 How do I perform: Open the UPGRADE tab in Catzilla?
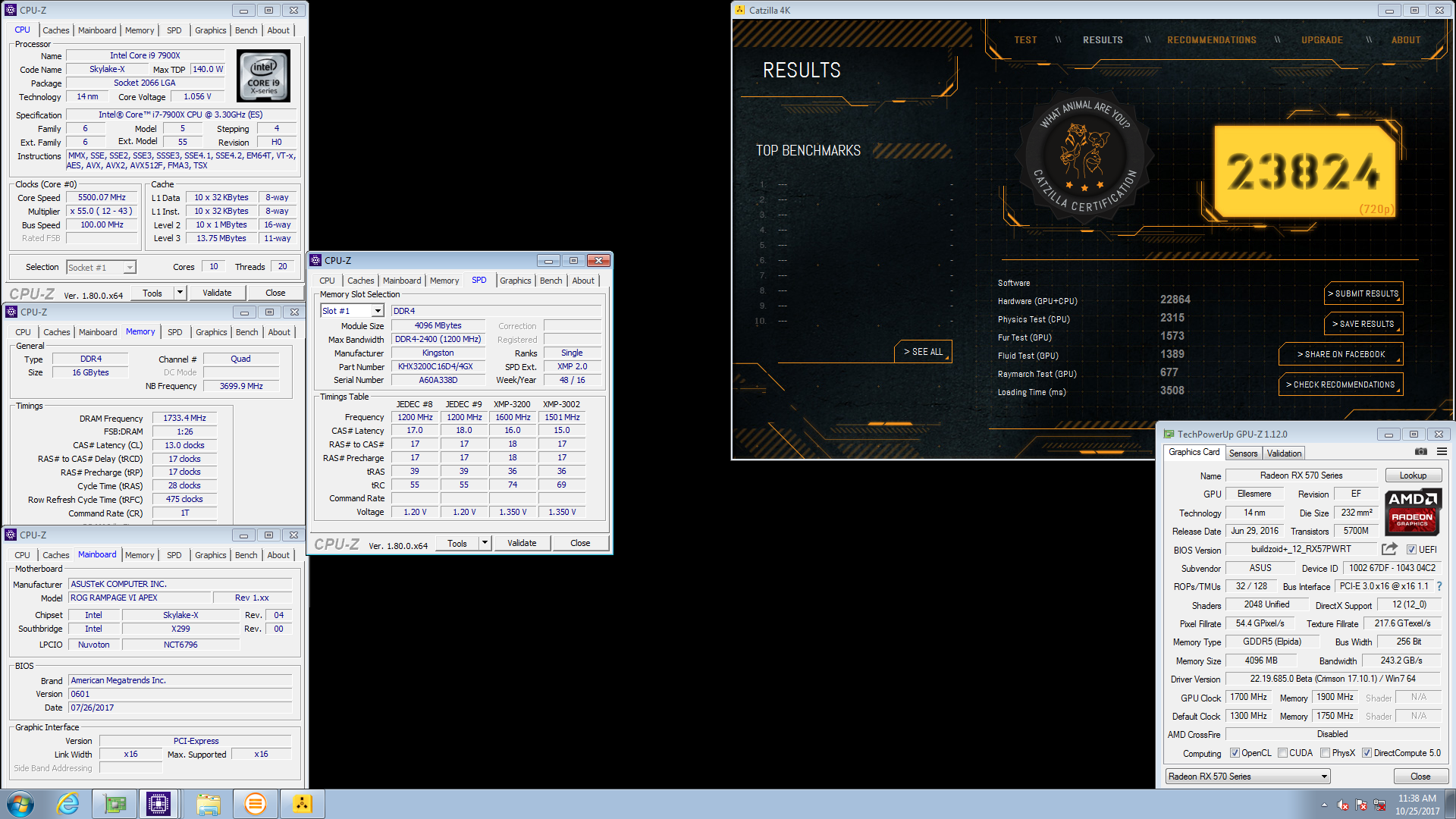[1322, 40]
